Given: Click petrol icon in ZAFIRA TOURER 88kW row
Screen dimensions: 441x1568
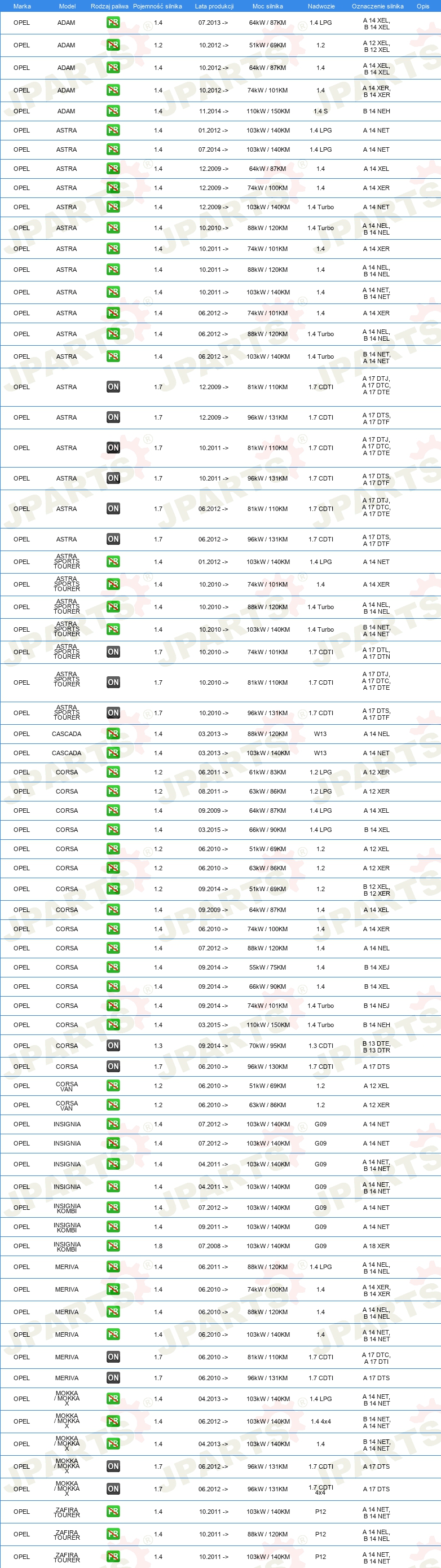Looking at the screenshot, I should (x=113, y=1534).
